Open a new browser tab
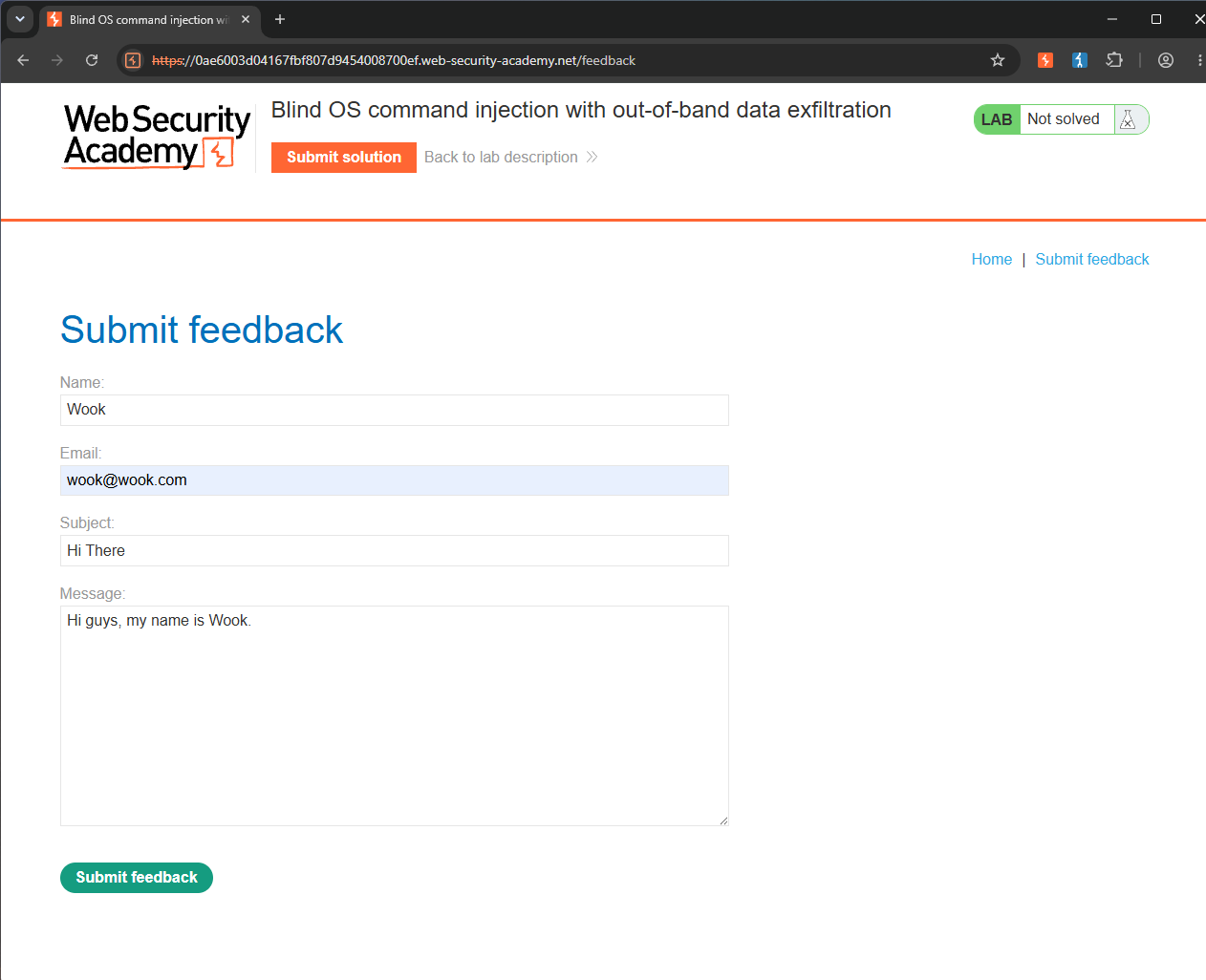 pyautogui.click(x=280, y=19)
